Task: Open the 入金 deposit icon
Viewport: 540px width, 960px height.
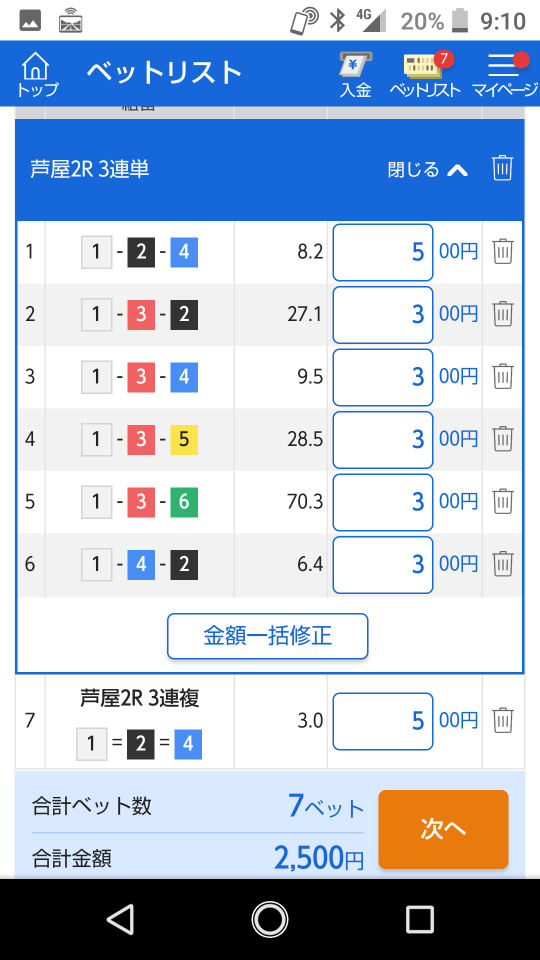Action: 356,74
